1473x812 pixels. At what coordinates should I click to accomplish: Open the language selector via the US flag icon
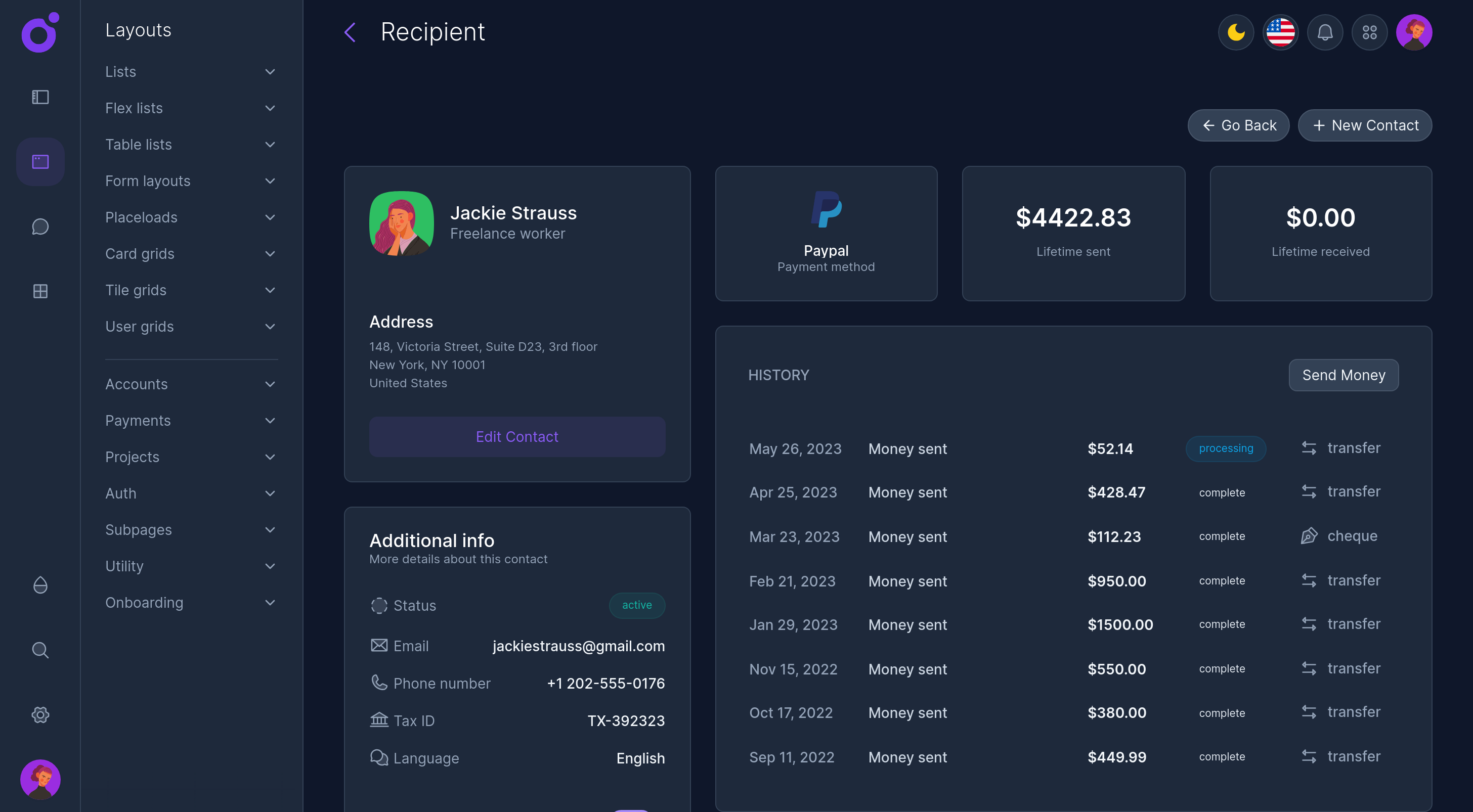pyautogui.click(x=1280, y=32)
